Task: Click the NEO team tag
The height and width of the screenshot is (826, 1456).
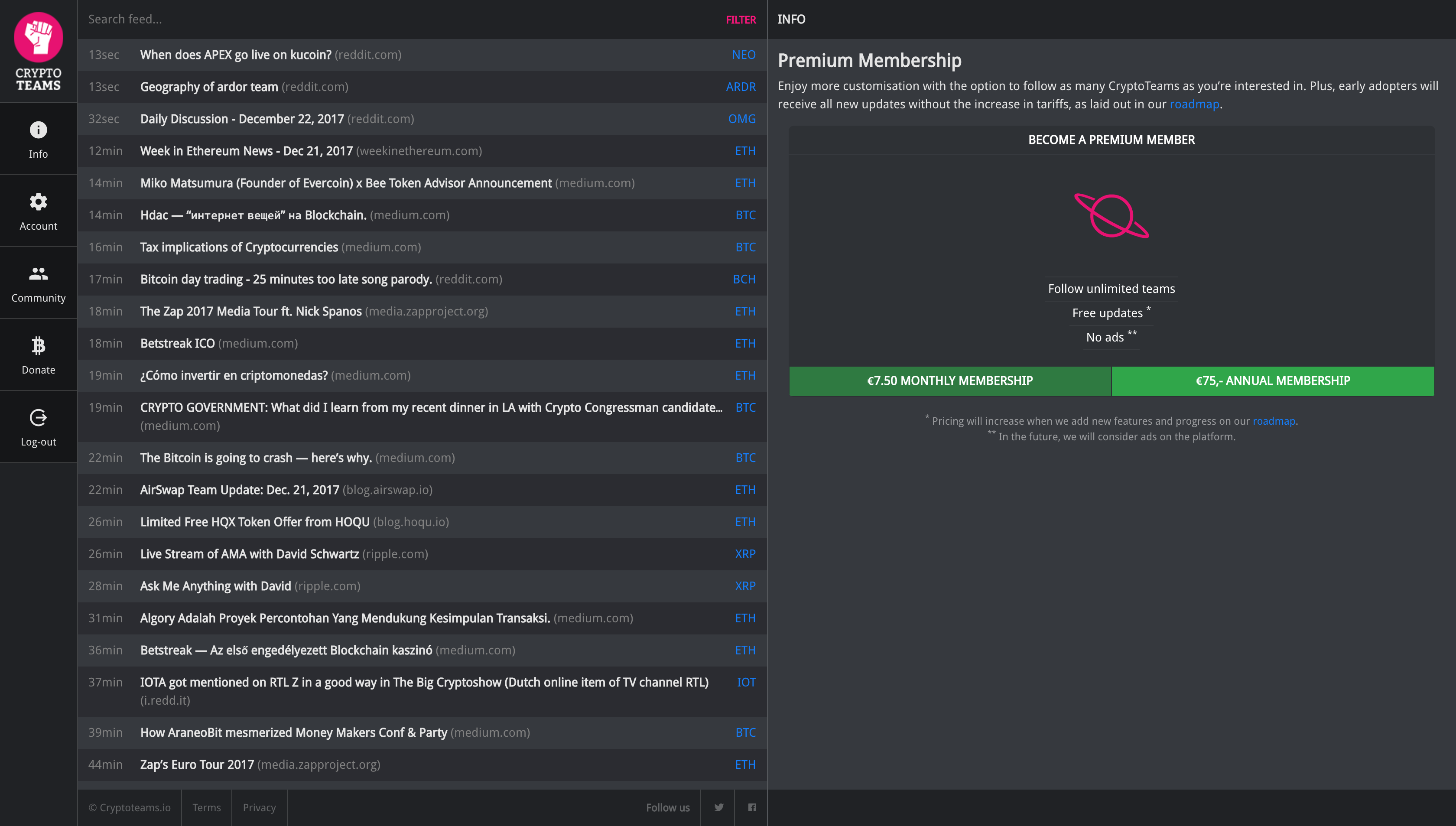Action: click(744, 55)
